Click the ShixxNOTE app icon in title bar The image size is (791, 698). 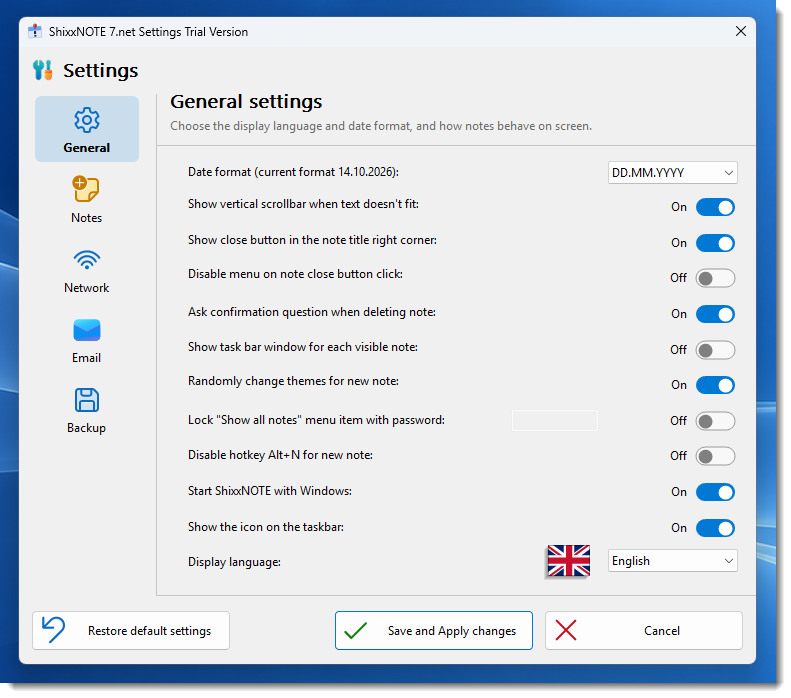point(35,31)
